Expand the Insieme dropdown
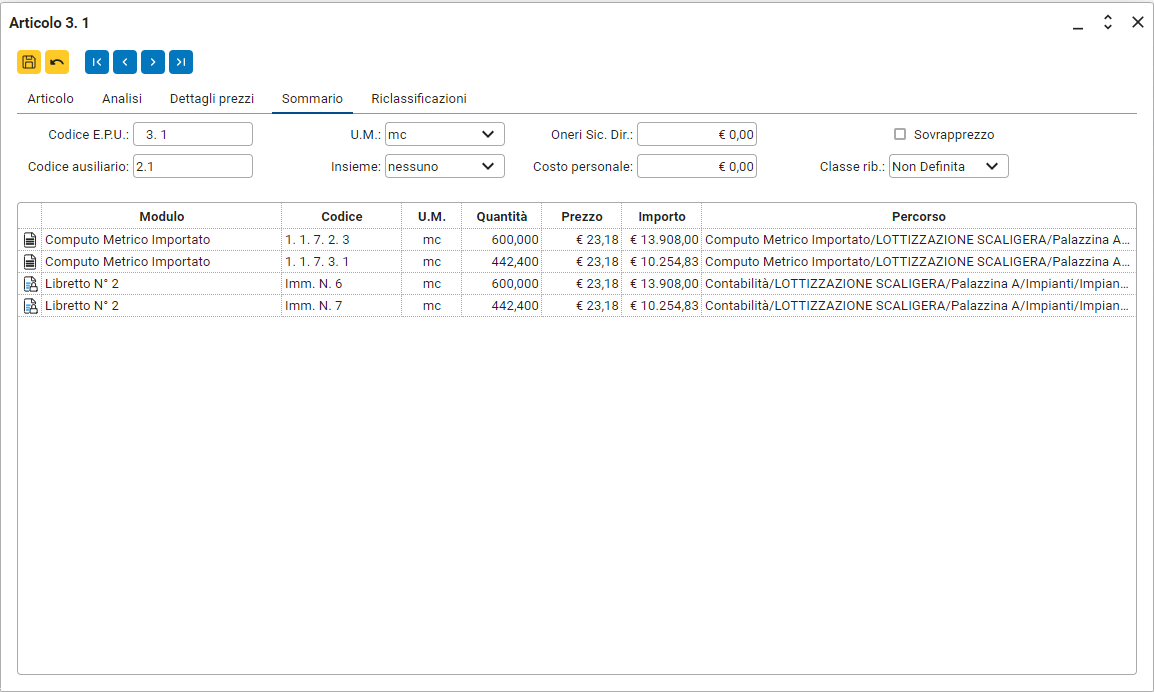 (444, 166)
